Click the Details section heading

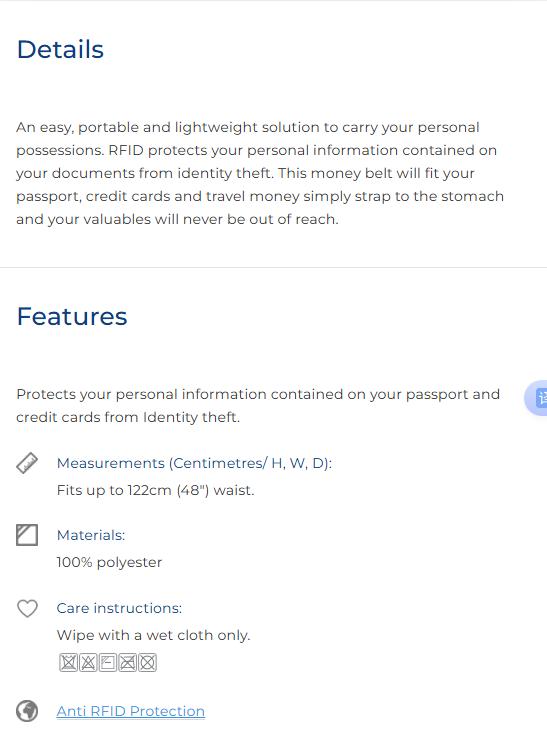(60, 49)
